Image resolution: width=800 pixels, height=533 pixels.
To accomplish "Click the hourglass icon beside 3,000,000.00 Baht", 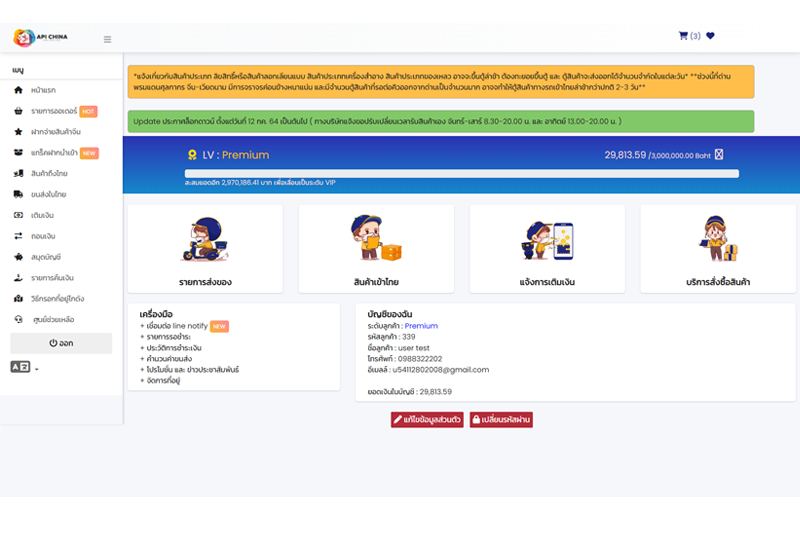I will click(x=719, y=155).
